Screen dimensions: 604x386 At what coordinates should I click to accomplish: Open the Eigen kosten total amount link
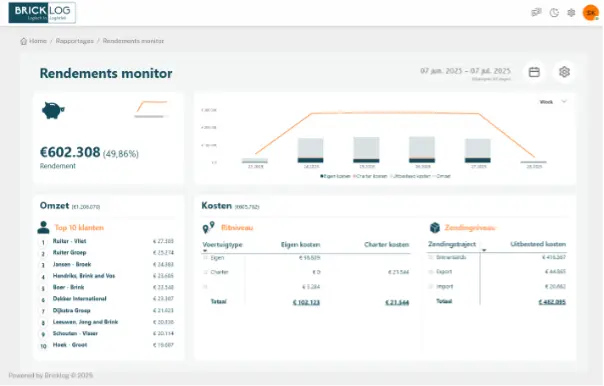[306, 302]
